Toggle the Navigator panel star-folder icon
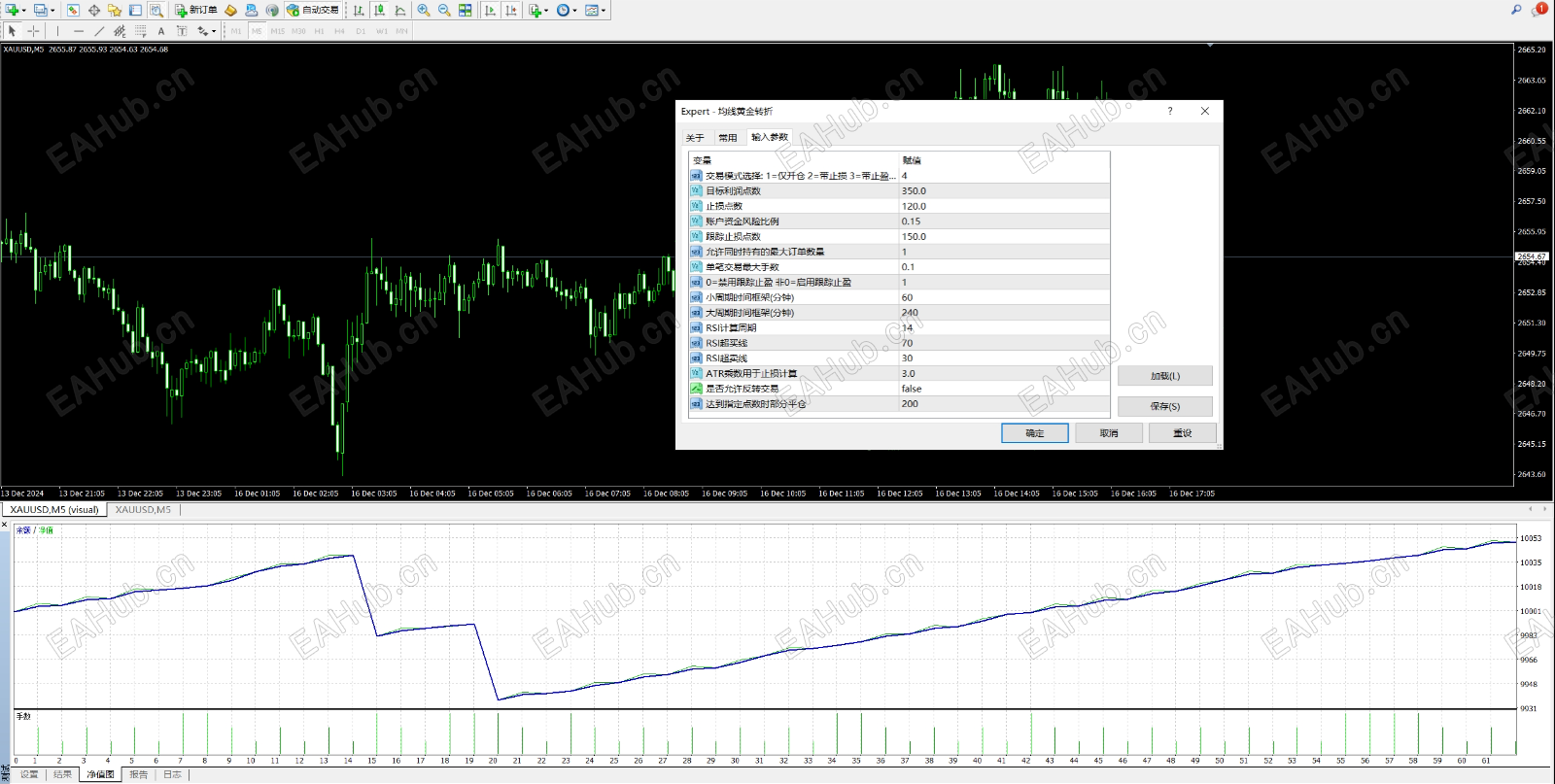This screenshot has height=784, width=1555. pyautogui.click(x=115, y=10)
